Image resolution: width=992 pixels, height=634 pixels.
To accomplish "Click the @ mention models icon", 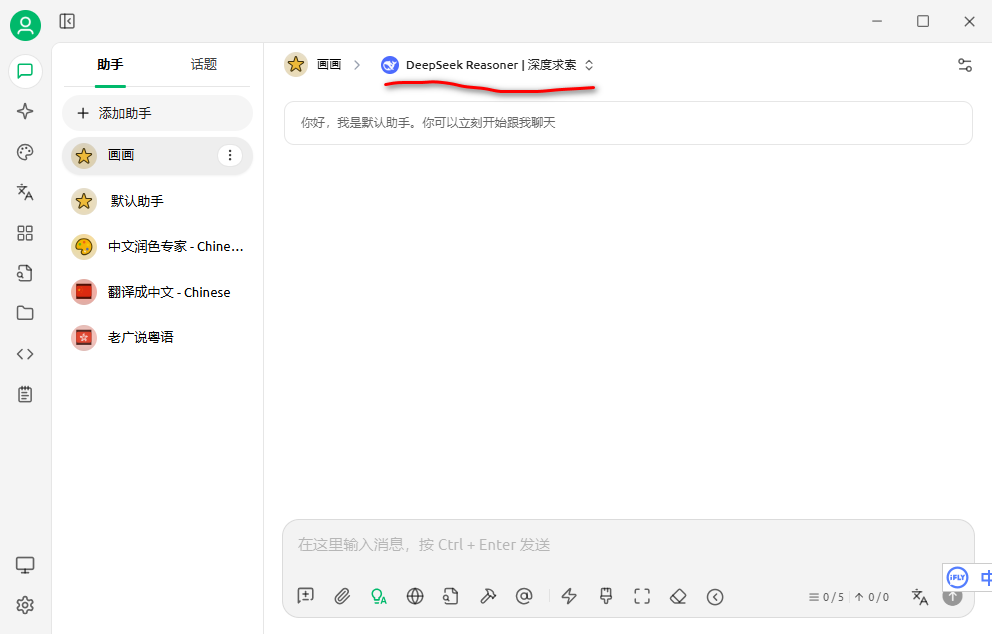I will (x=524, y=596).
